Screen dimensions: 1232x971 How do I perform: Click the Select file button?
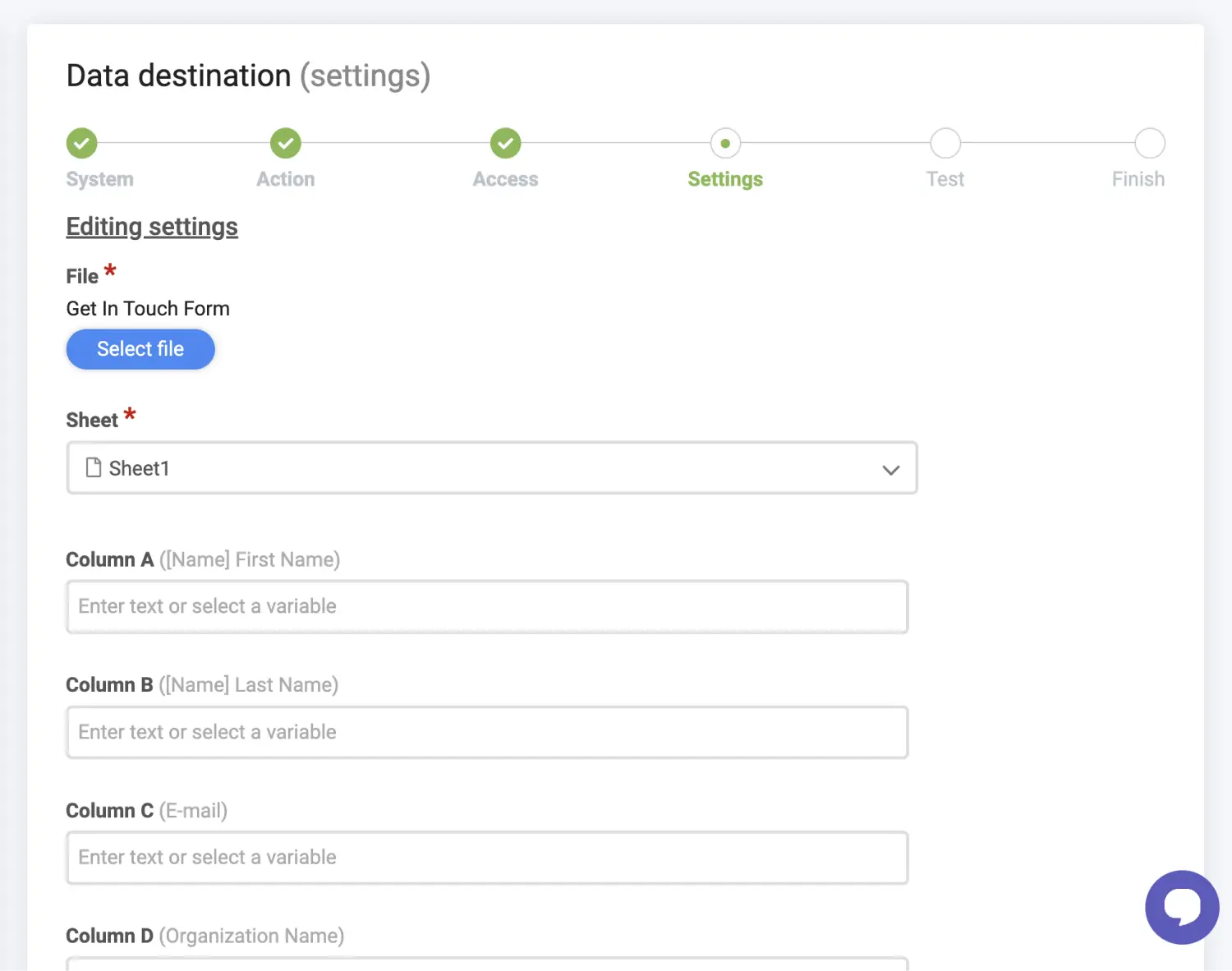140,349
